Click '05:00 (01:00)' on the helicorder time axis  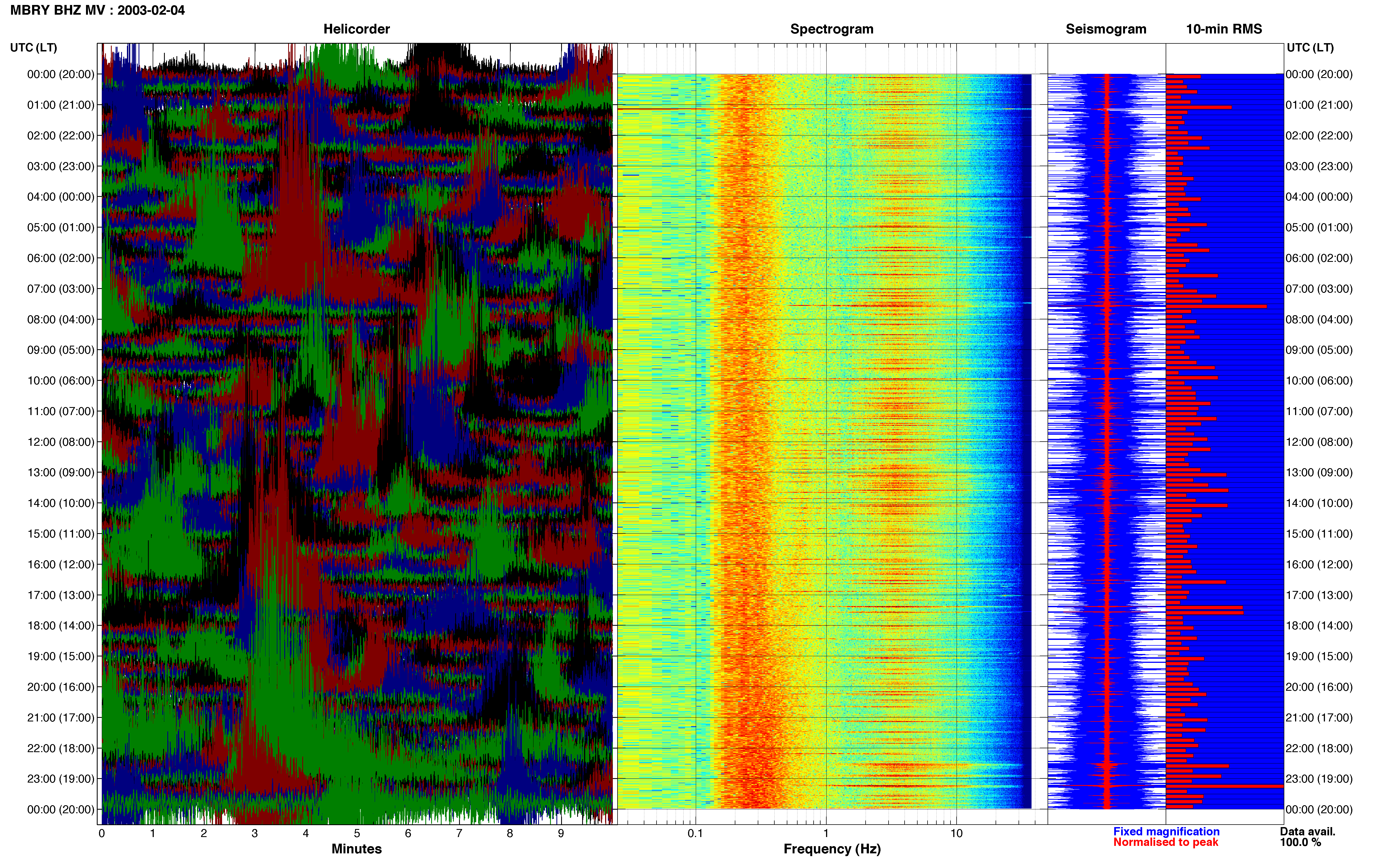tap(61, 227)
